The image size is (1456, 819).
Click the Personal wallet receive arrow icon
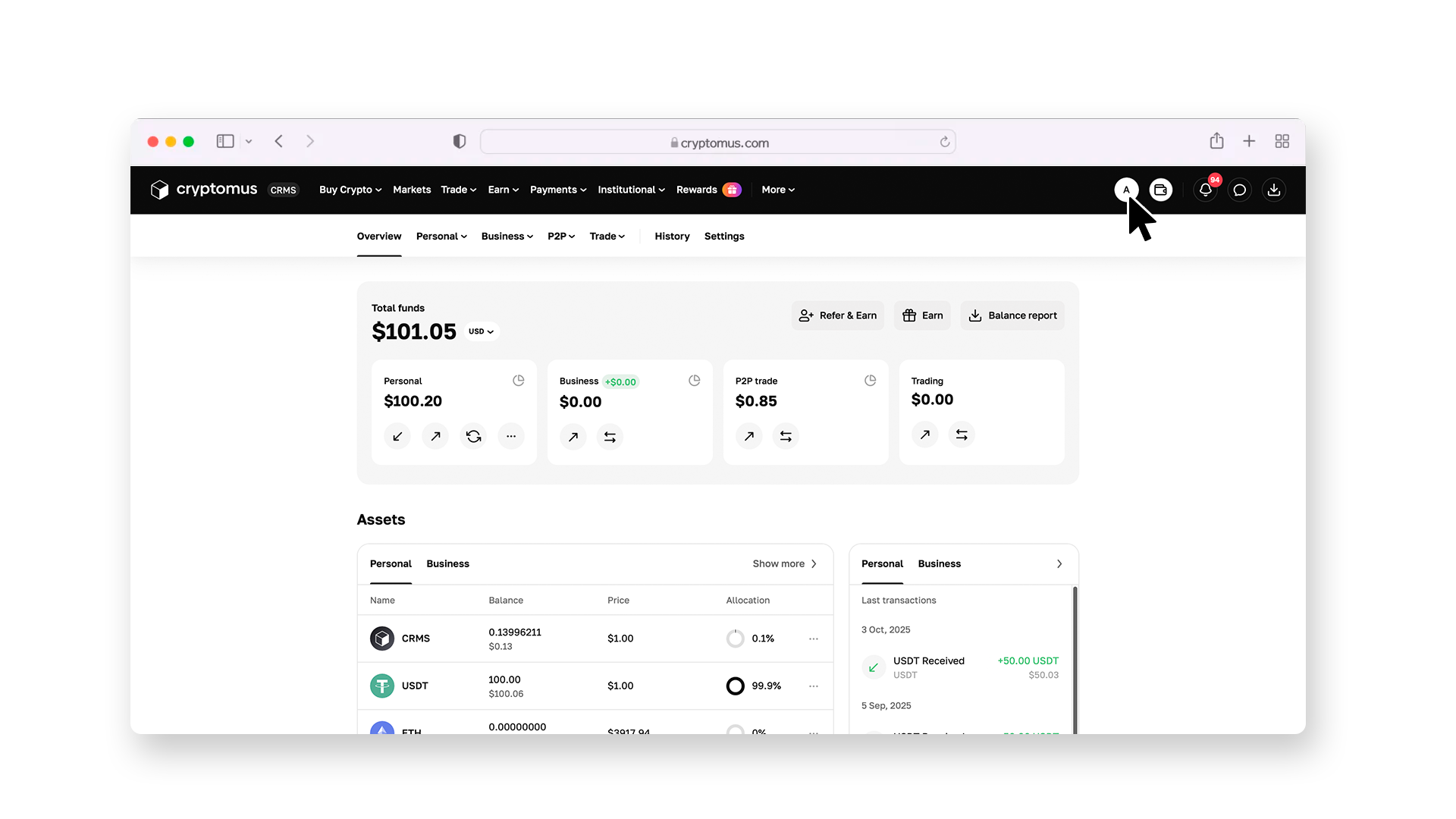click(x=397, y=436)
